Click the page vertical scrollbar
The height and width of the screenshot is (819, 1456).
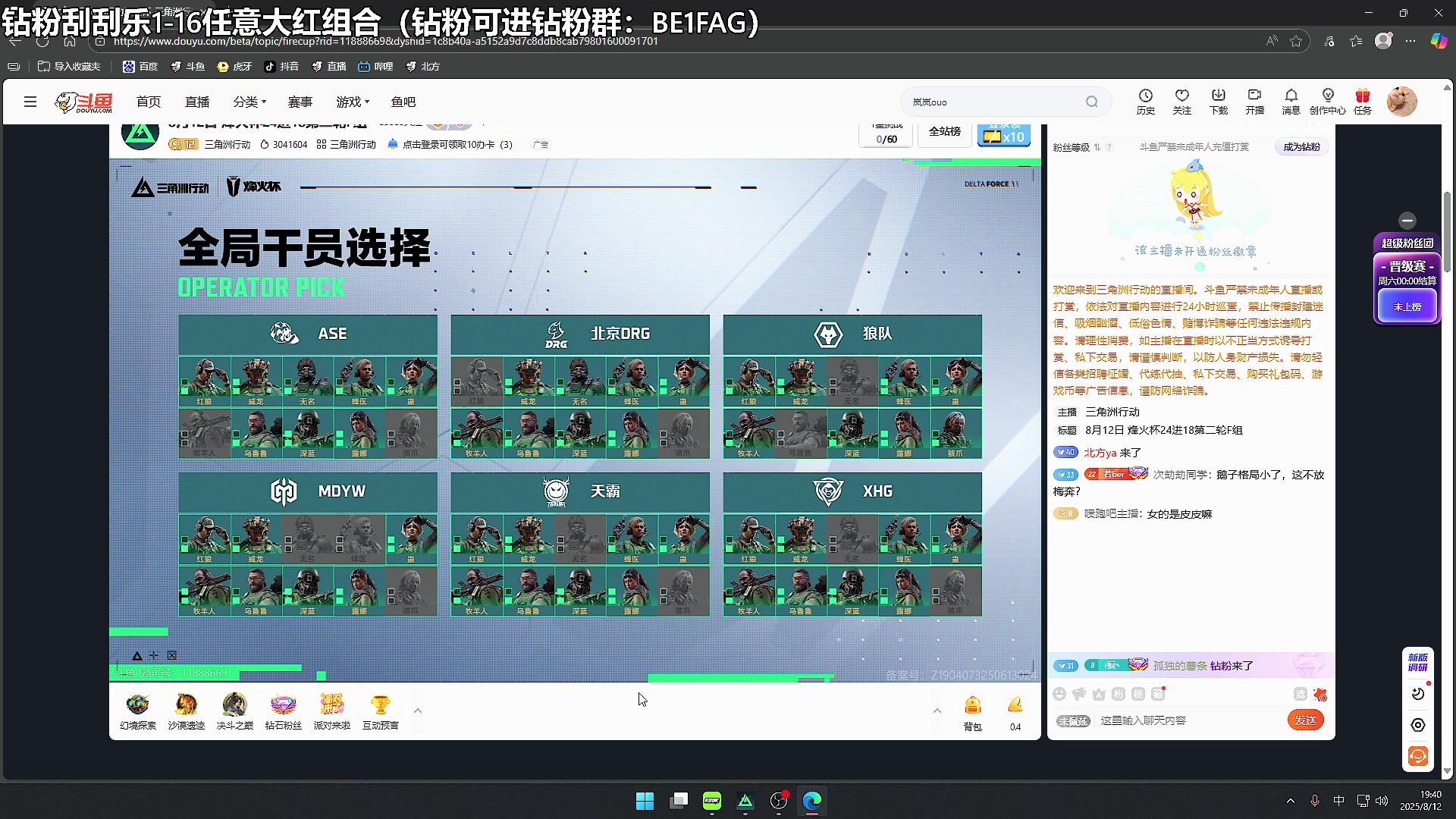[x=1447, y=232]
